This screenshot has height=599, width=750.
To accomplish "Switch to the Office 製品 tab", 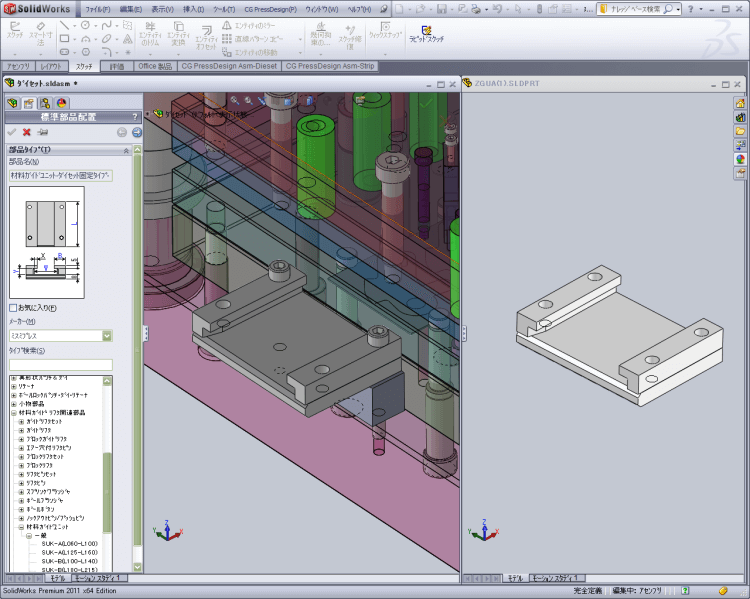I will click(x=154, y=66).
